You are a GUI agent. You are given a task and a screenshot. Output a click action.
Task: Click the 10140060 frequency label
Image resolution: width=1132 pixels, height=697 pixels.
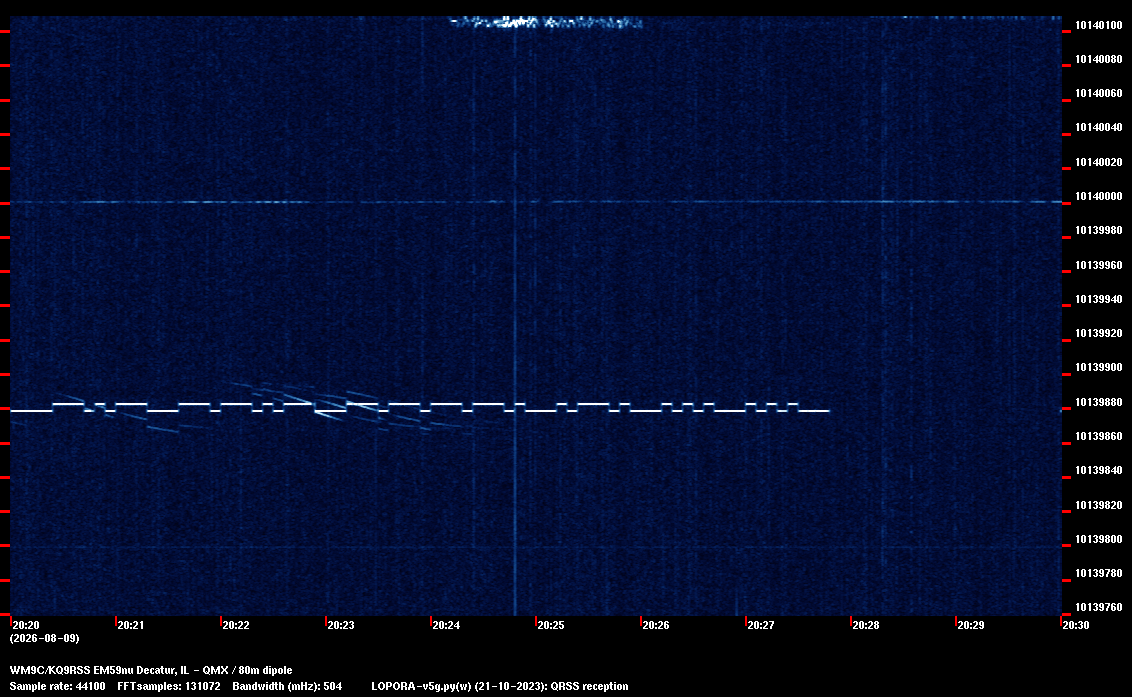[1098, 93]
